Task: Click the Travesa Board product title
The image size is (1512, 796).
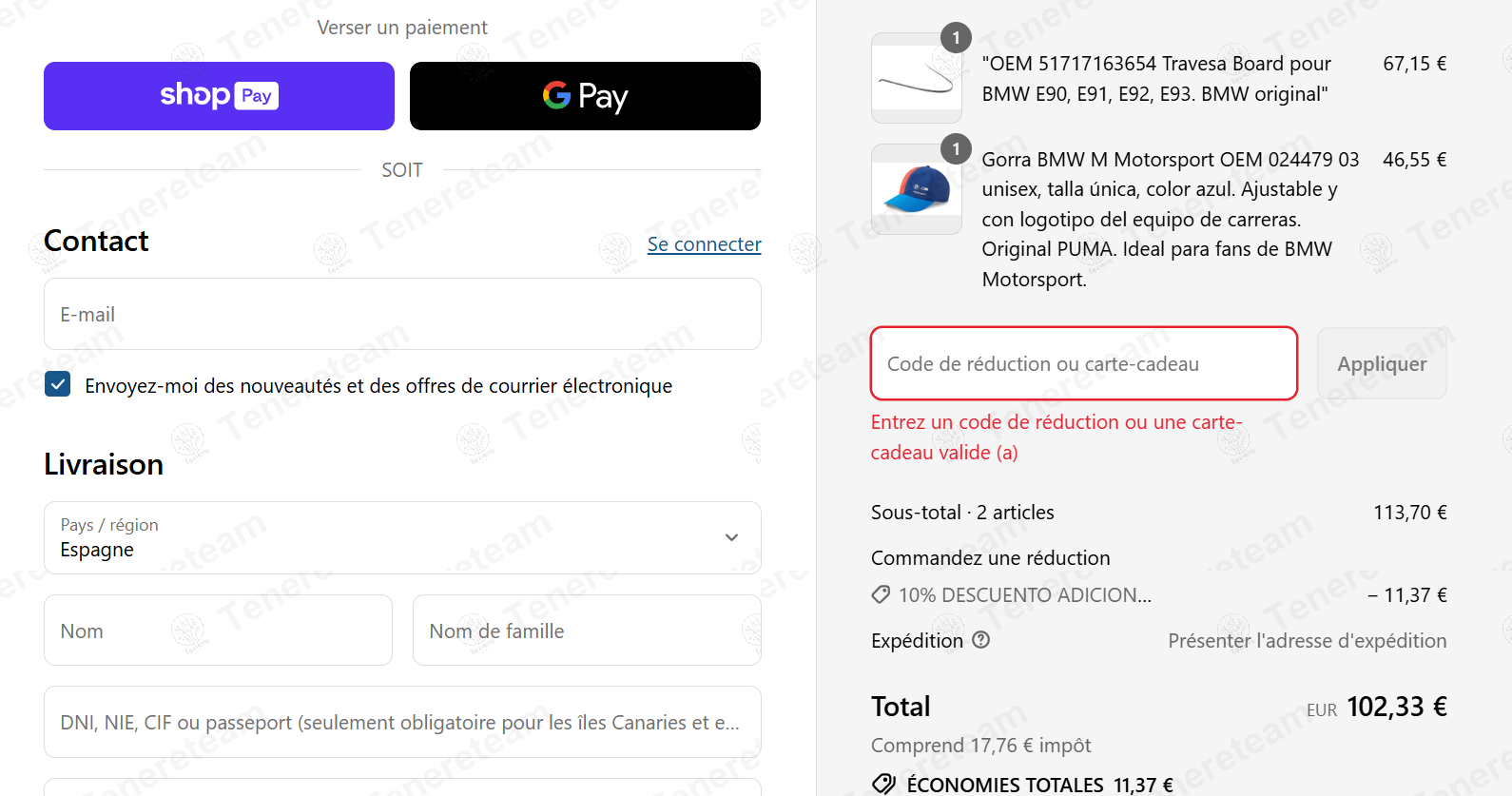Action: (1156, 79)
